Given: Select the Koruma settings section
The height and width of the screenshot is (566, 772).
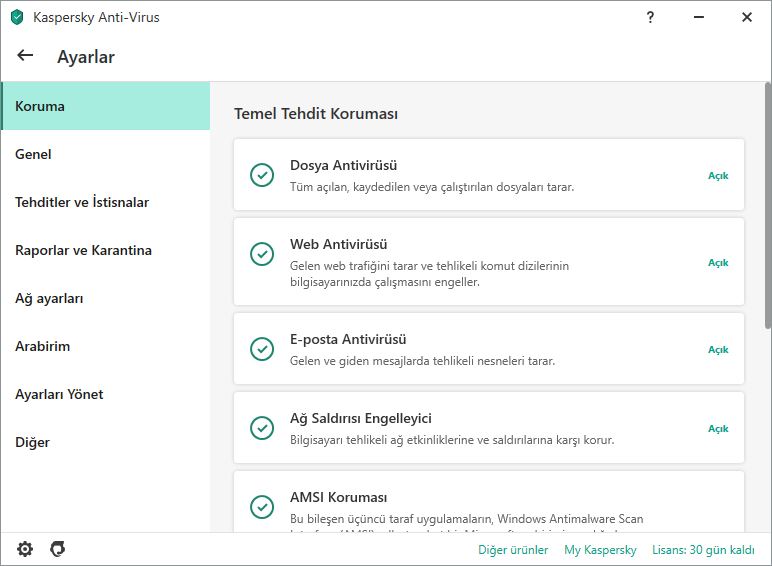Looking at the screenshot, I should (106, 106).
